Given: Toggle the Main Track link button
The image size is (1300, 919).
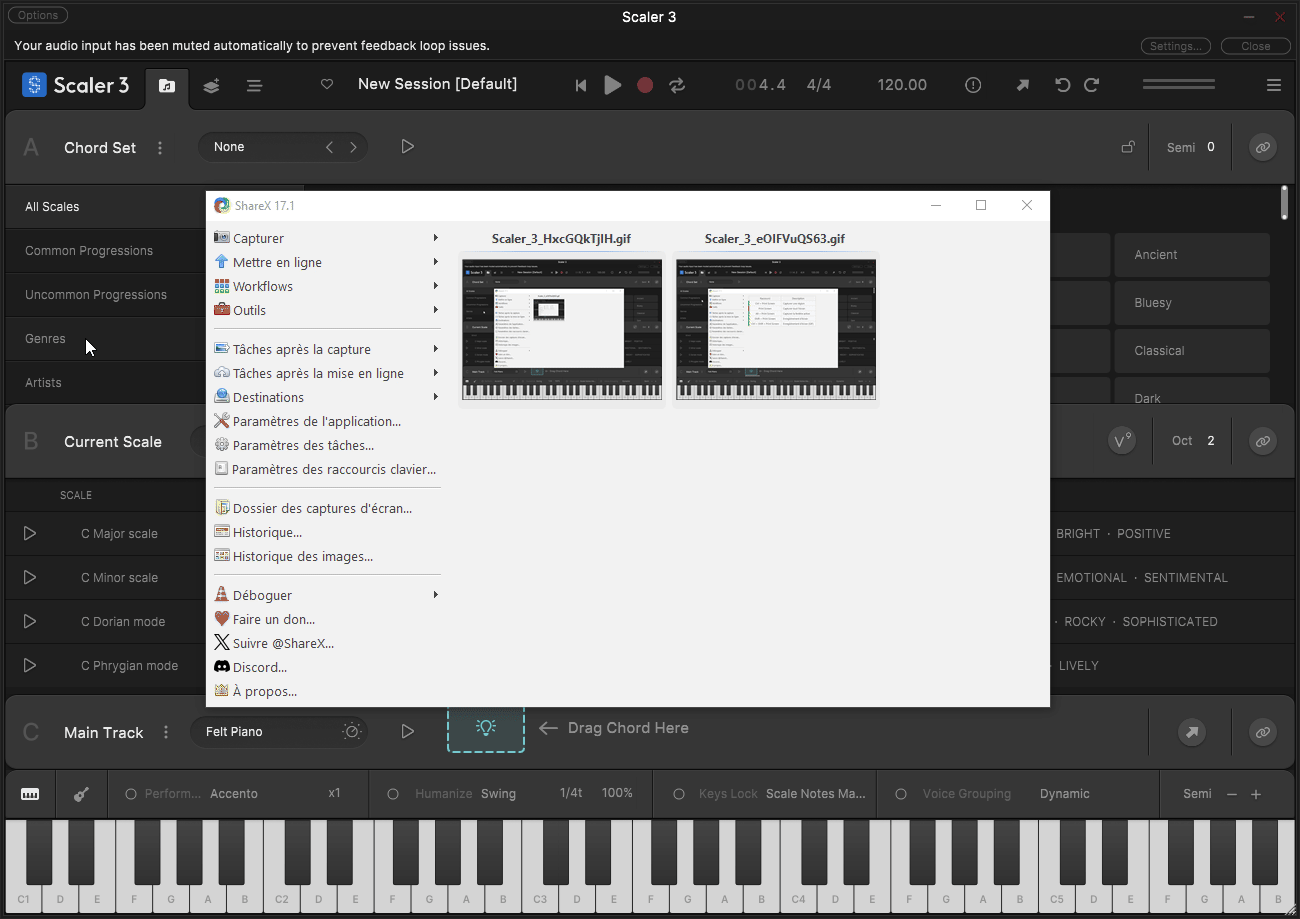Looking at the screenshot, I should 1263,732.
